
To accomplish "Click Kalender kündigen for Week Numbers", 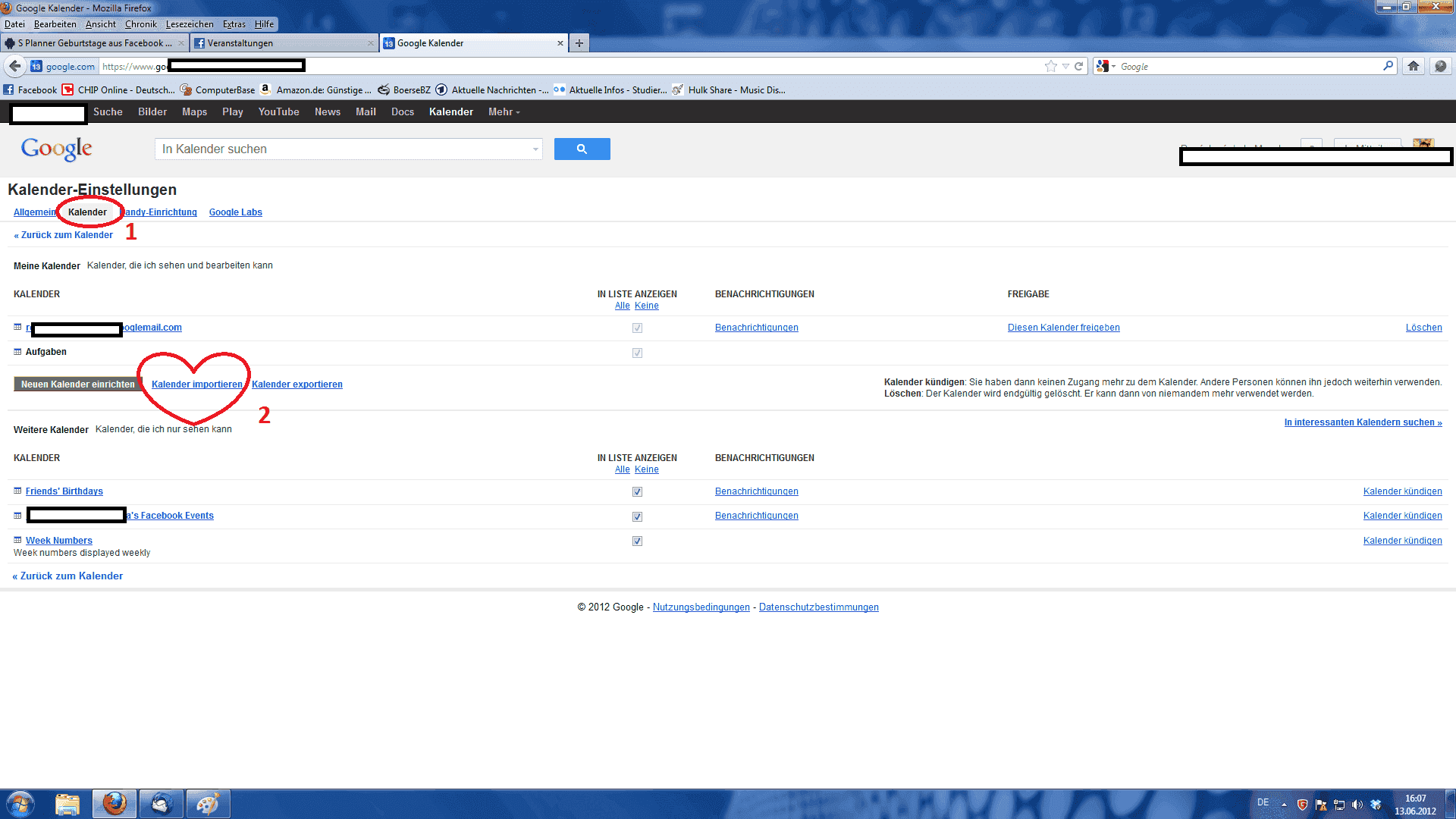I will [x=1403, y=541].
